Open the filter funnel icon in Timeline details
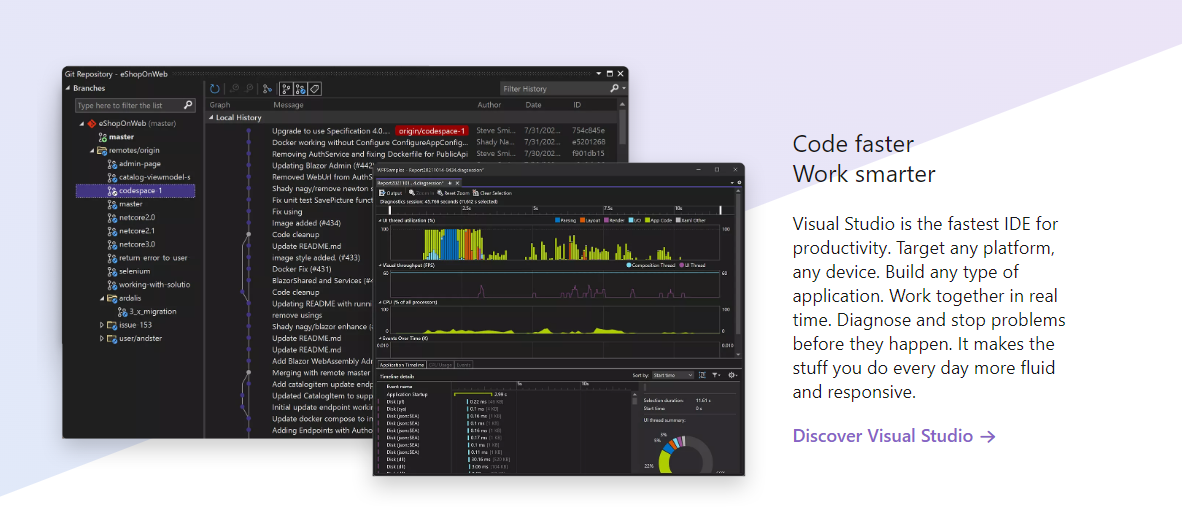 point(716,375)
